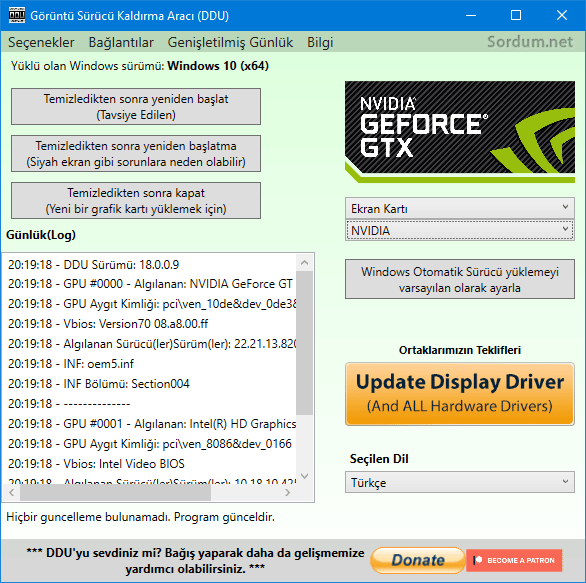Click the Donate PayPal button
This screenshot has width=586, height=583.
[x=417, y=560]
